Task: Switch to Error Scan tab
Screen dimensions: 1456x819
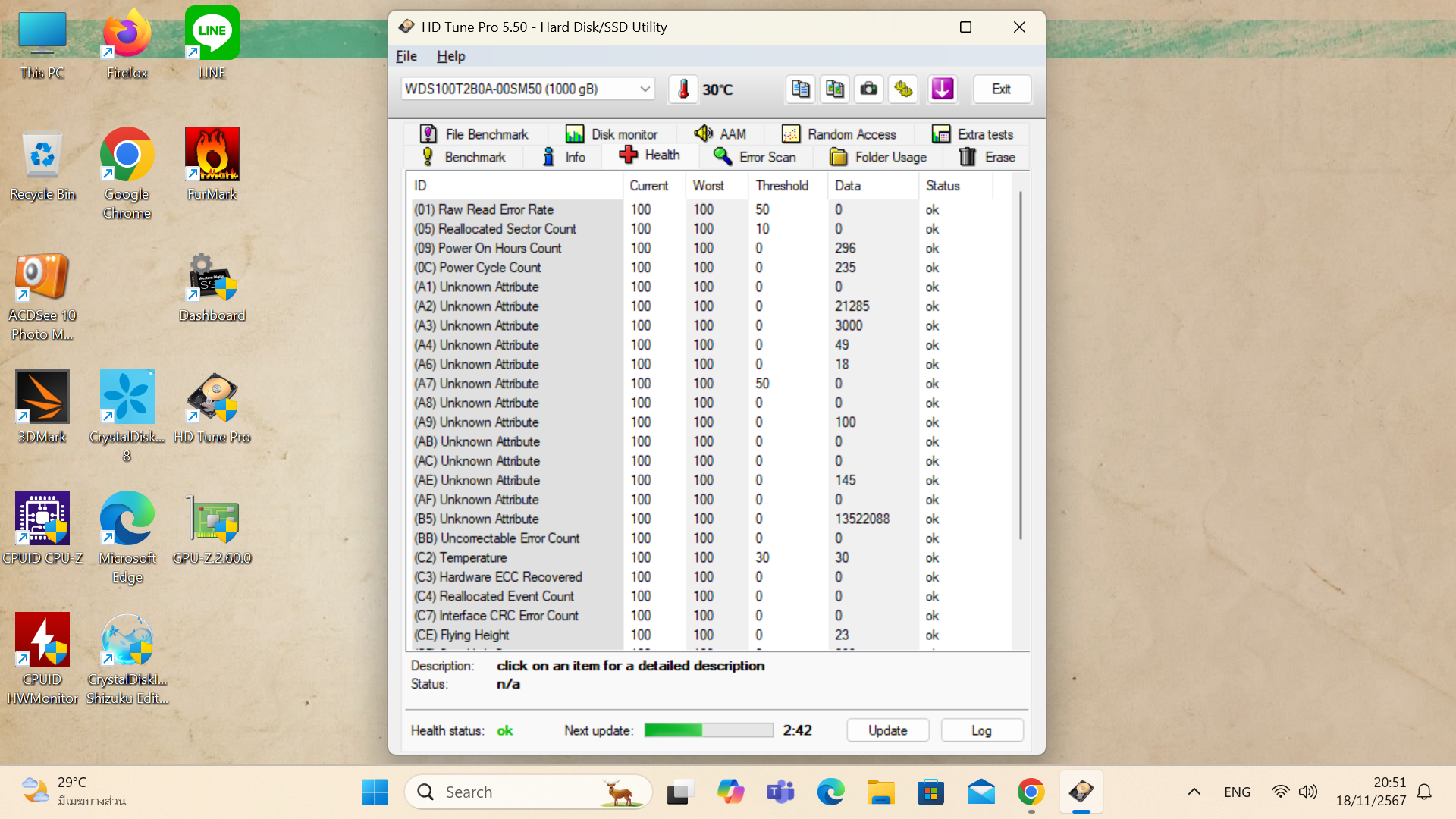Action: 755,157
